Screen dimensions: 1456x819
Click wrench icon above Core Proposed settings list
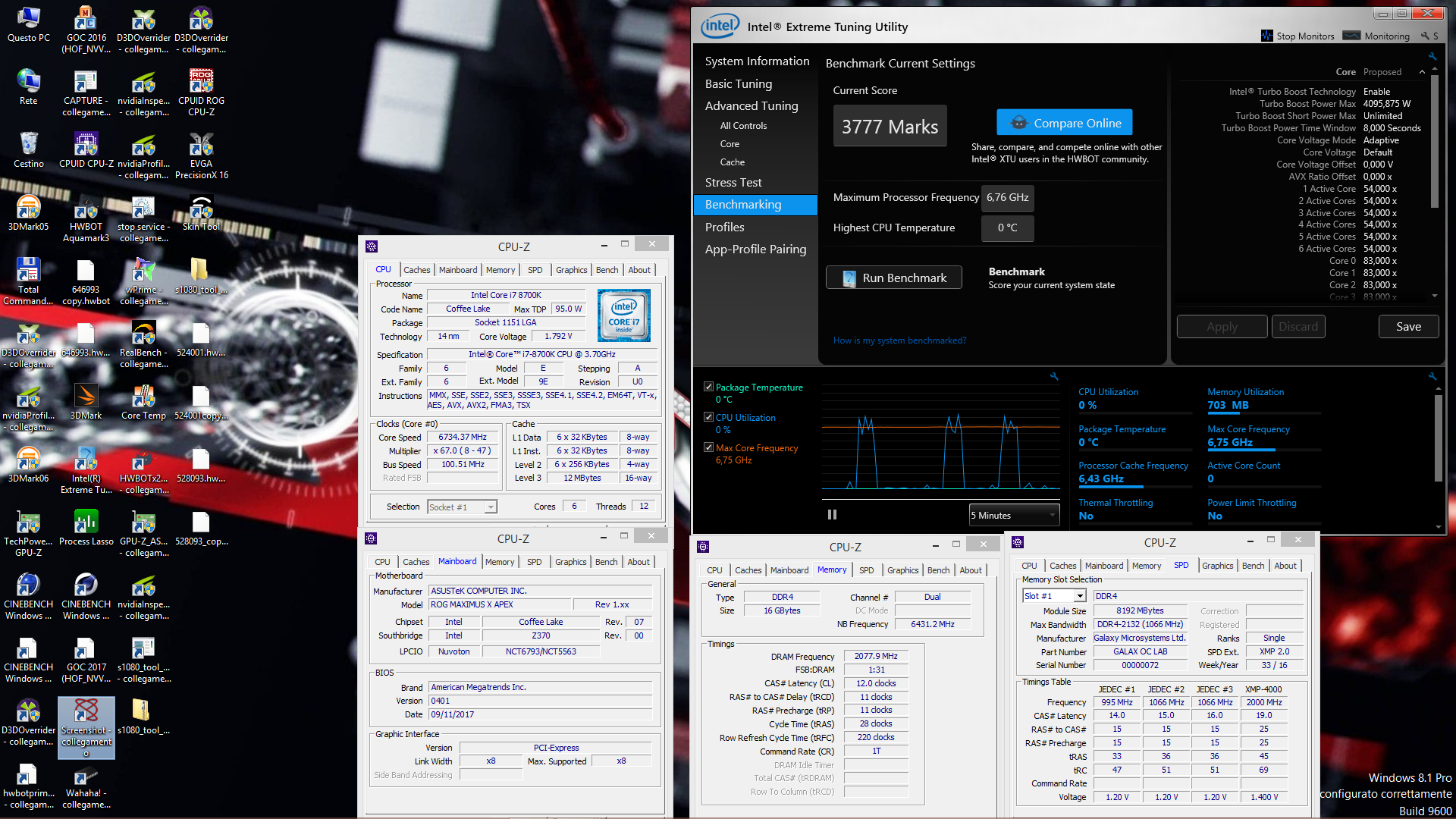coord(1432,56)
